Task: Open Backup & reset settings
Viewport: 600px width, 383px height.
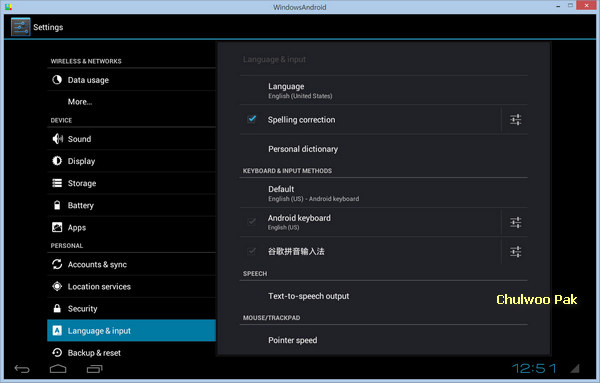Action: coord(132,352)
